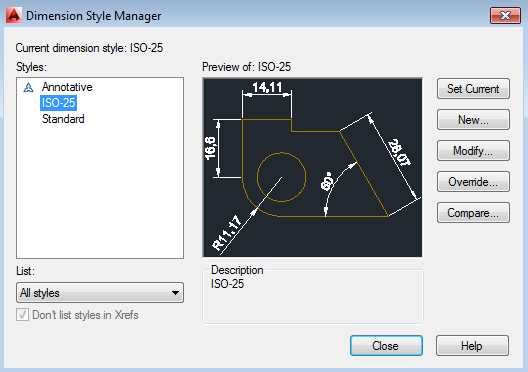
Task: Toggle Don't list styles in Xrefs checkbox
Action: (x=23, y=315)
